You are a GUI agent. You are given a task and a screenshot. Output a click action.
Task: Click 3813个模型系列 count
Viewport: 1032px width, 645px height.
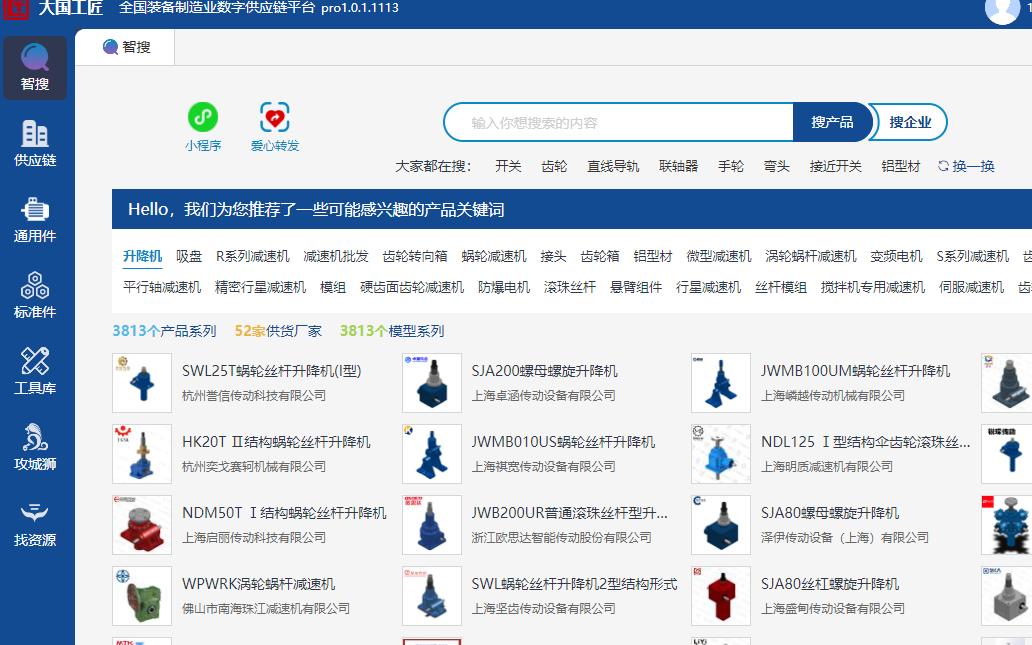[392, 331]
